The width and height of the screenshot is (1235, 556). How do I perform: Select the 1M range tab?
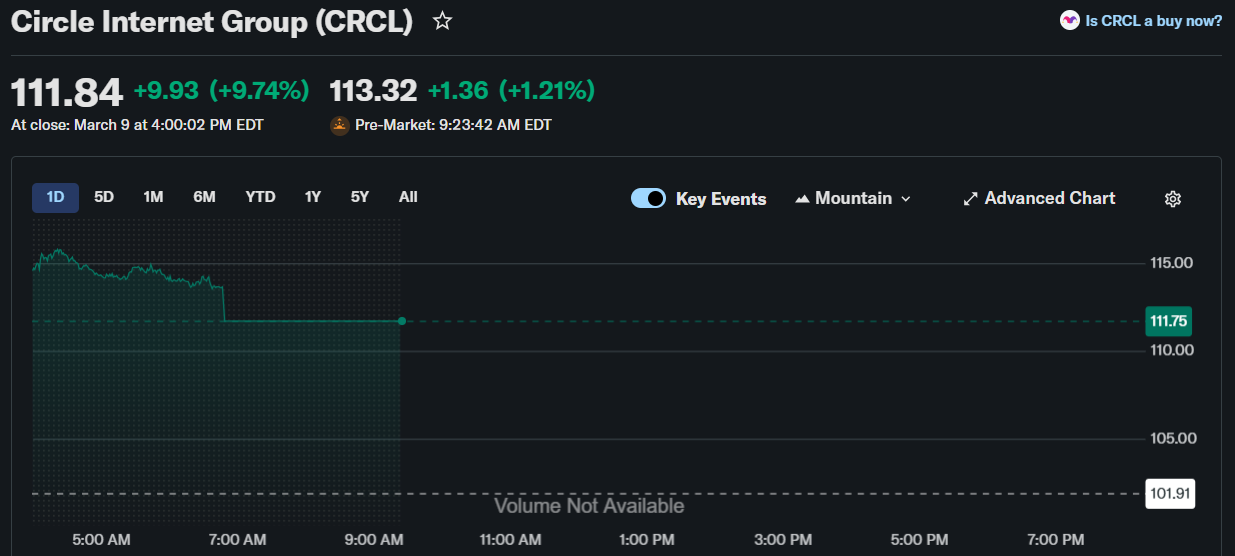coord(153,197)
